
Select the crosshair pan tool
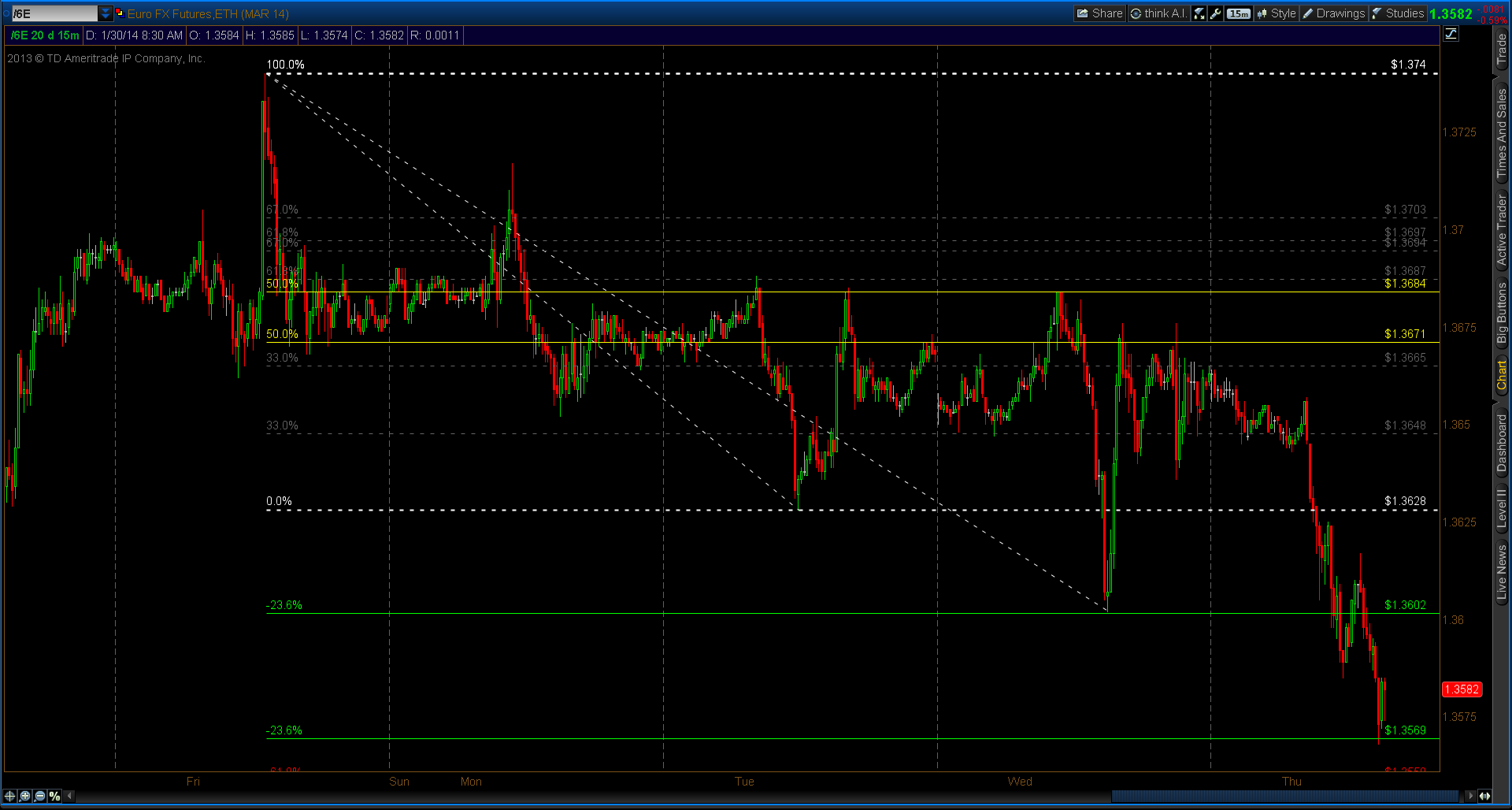point(10,796)
